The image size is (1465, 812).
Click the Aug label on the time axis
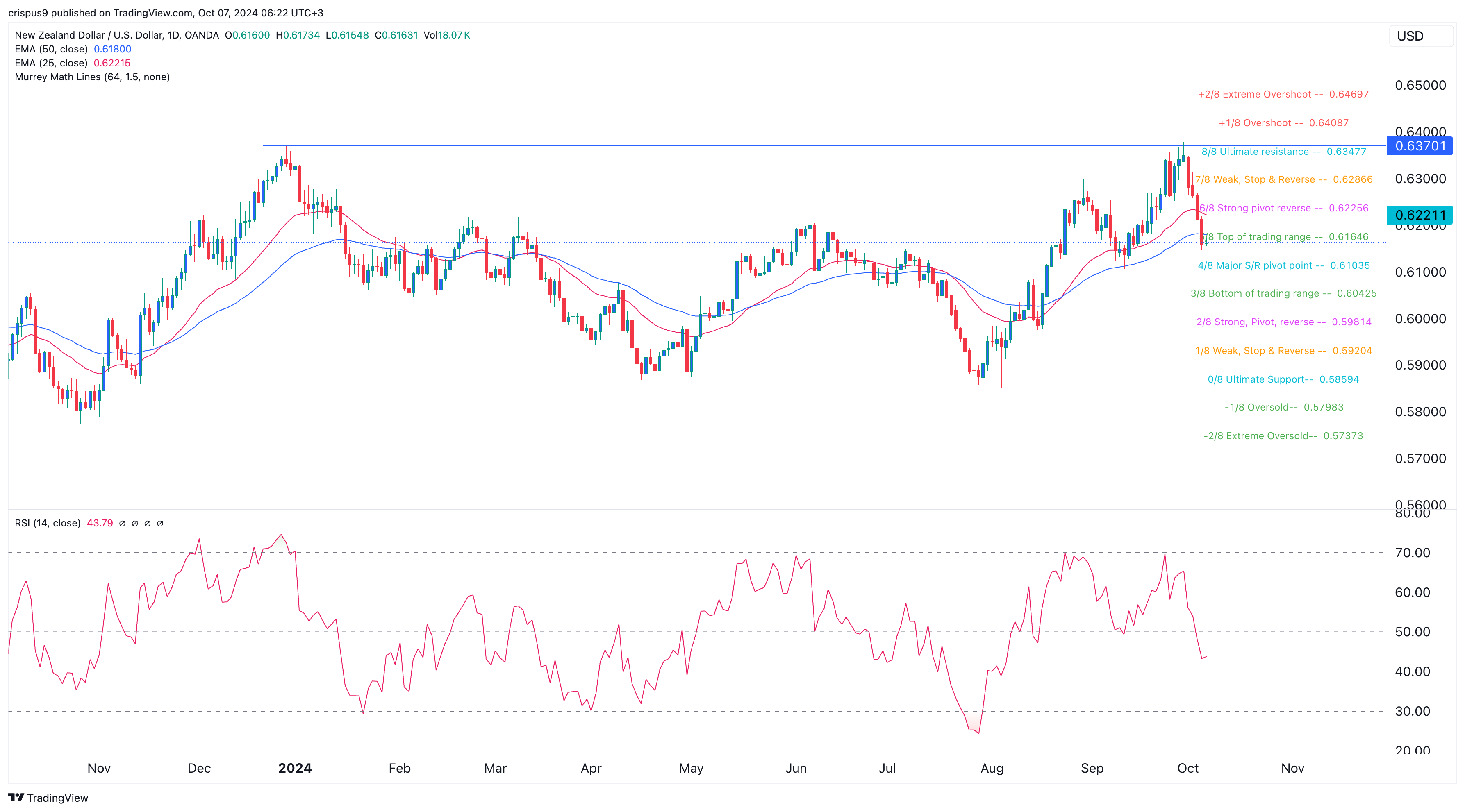tap(992, 768)
